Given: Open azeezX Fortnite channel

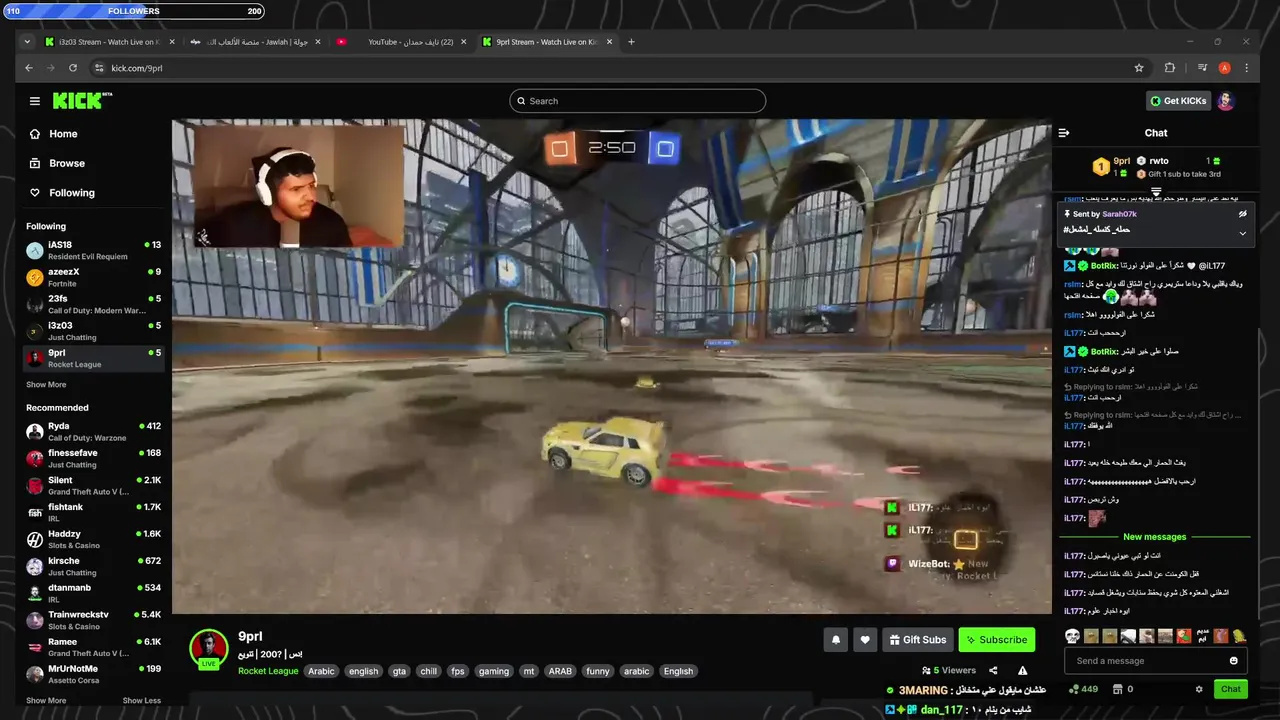Looking at the screenshot, I should coord(94,277).
